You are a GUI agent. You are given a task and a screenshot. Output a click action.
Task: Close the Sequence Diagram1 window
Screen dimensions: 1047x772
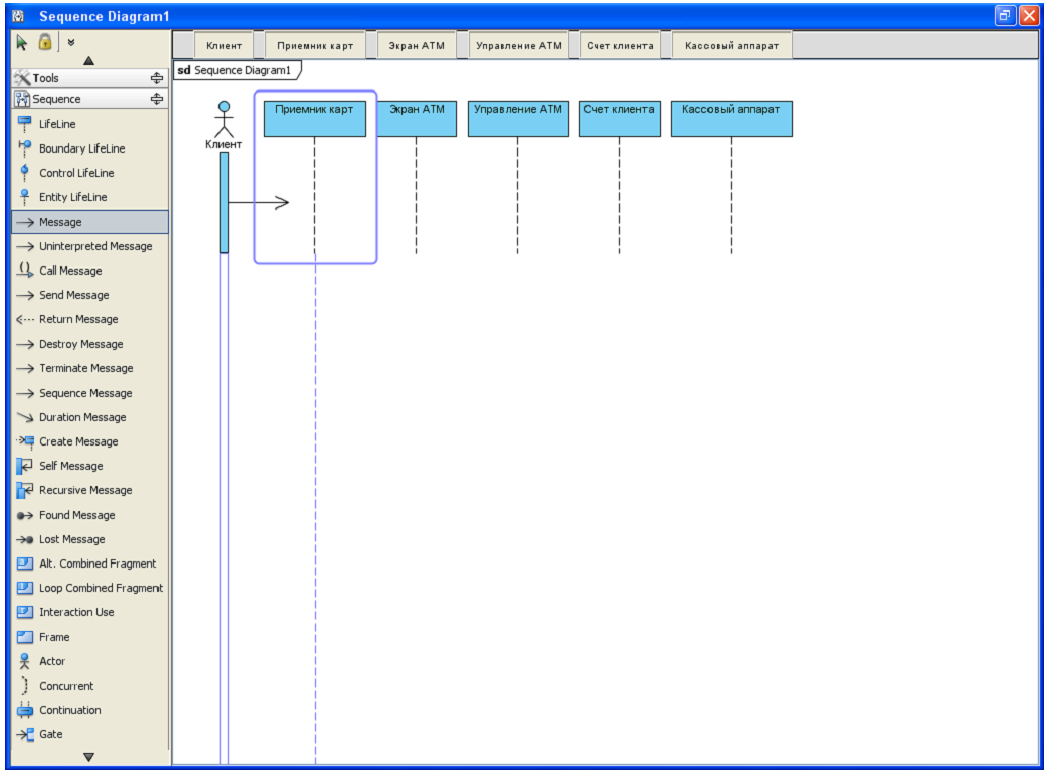click(x=1029, y=15)
